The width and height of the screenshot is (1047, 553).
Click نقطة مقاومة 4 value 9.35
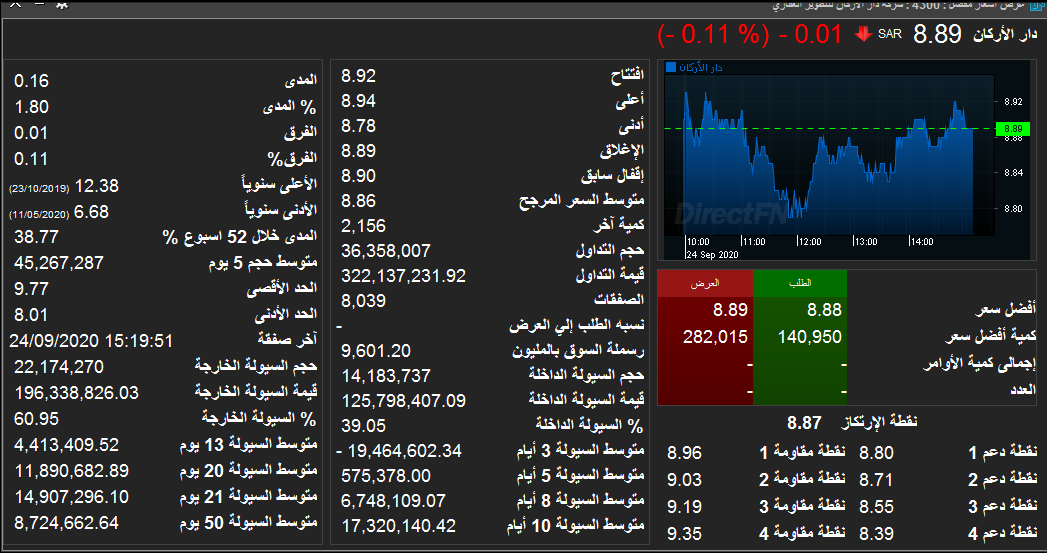coord(684,534)
